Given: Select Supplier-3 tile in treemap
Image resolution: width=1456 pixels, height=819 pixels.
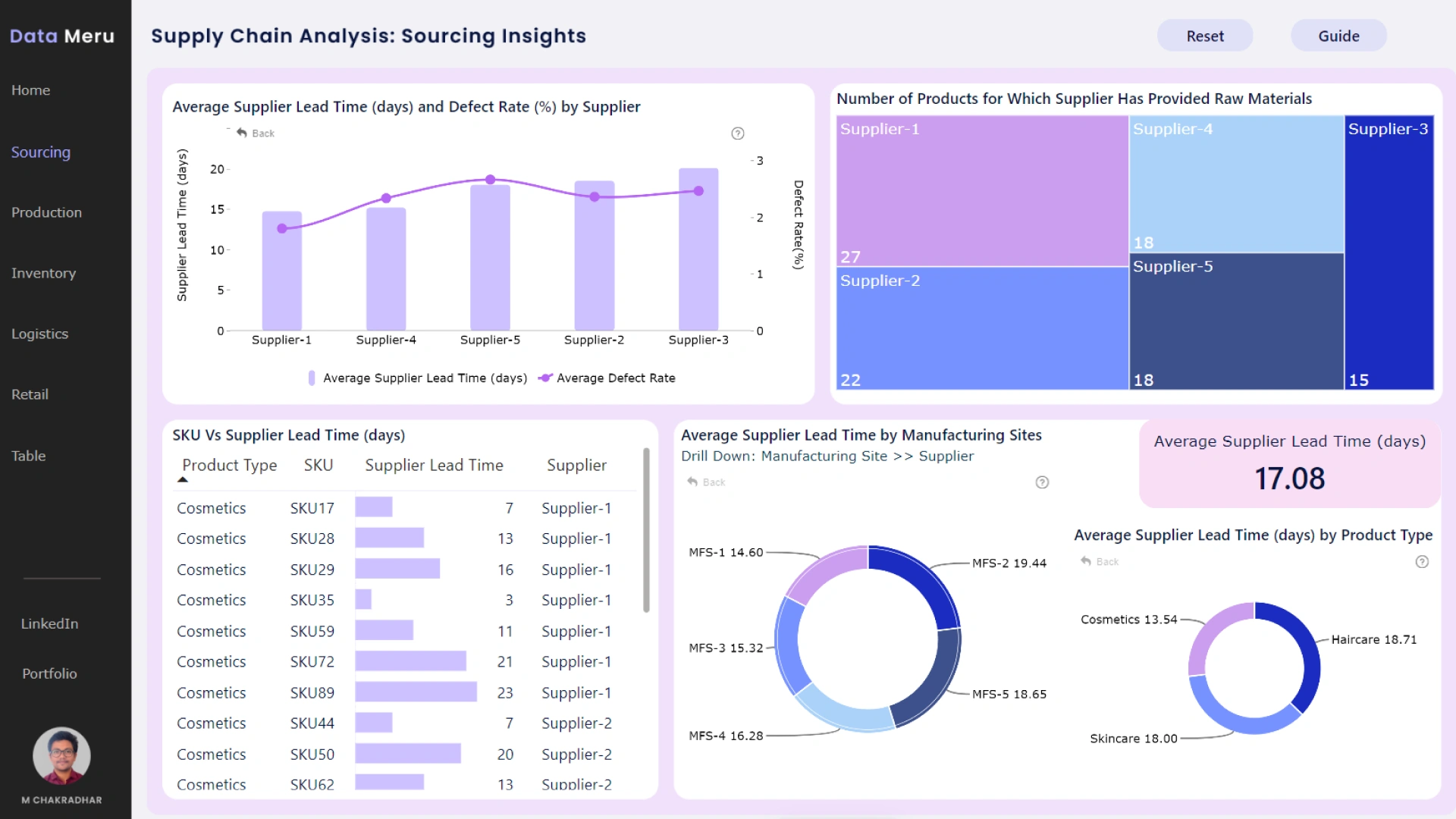Looking at the screenshot, I should tap(1389, 253).
